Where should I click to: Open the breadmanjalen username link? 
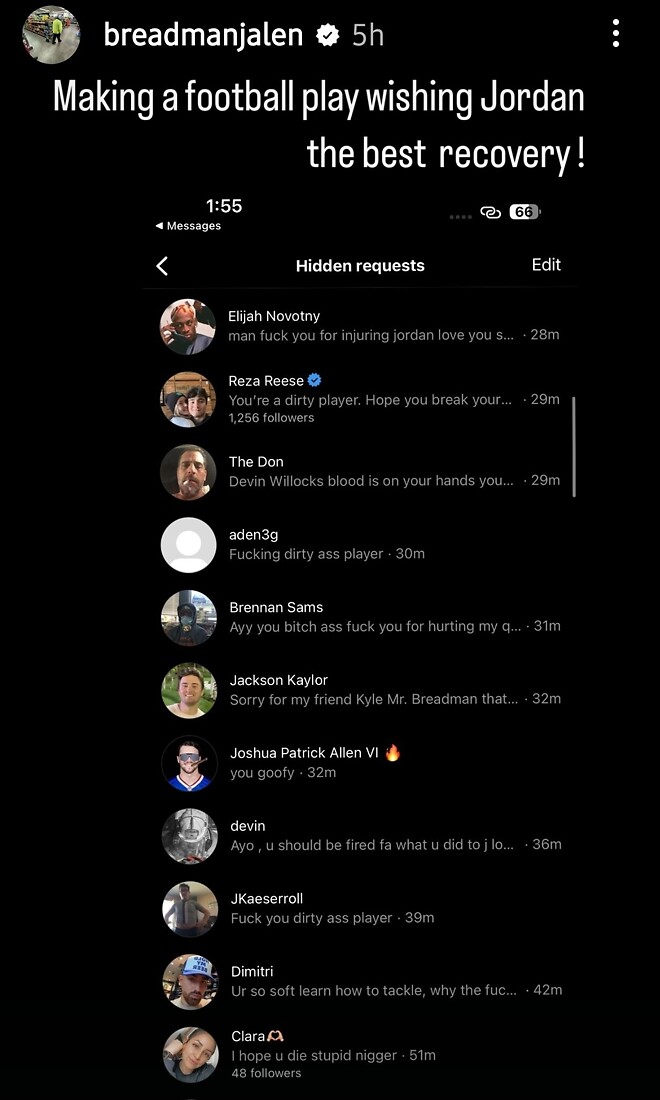click(203, 34)
